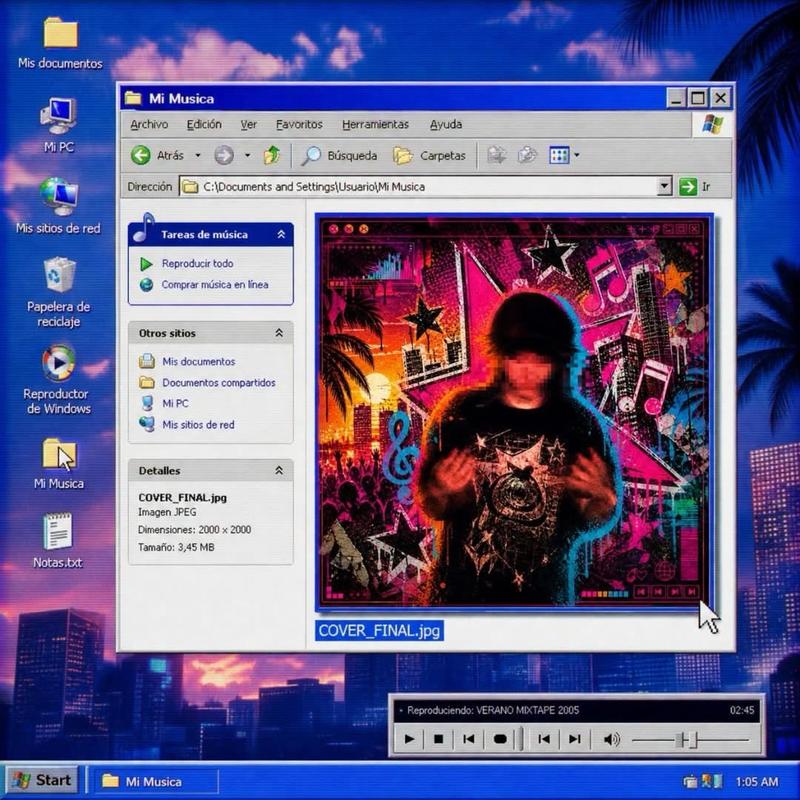Click the grey forward arrow button
The image size is (800, 800).
pyautogui.click(x=223, y=155)
